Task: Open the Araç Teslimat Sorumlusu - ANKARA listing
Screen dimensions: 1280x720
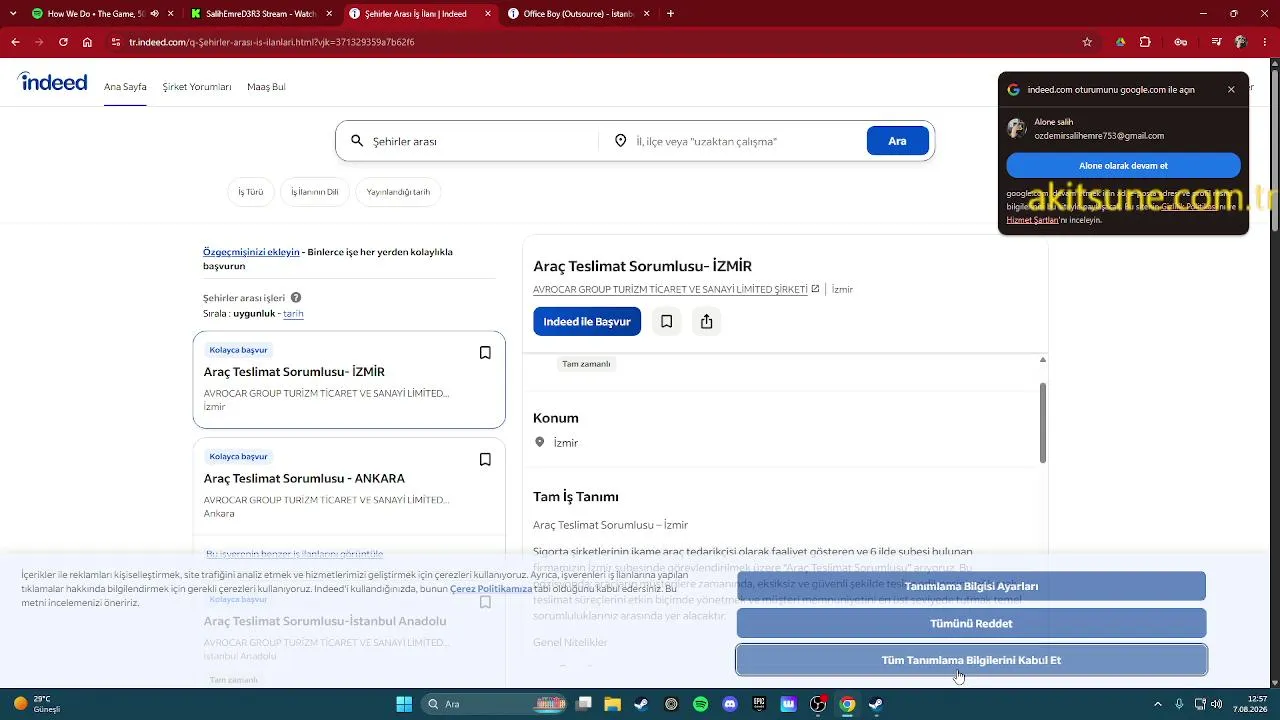Action: (304, 478)
